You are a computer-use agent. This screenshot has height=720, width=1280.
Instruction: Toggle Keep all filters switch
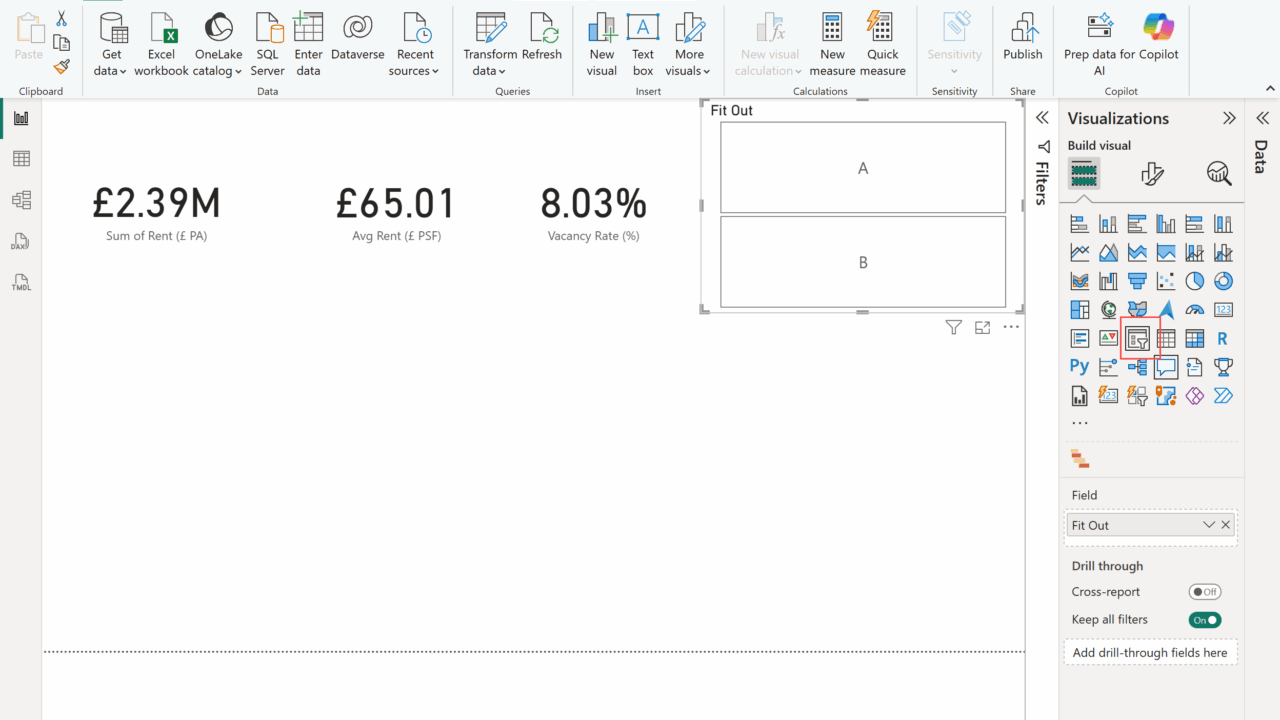1205,620
